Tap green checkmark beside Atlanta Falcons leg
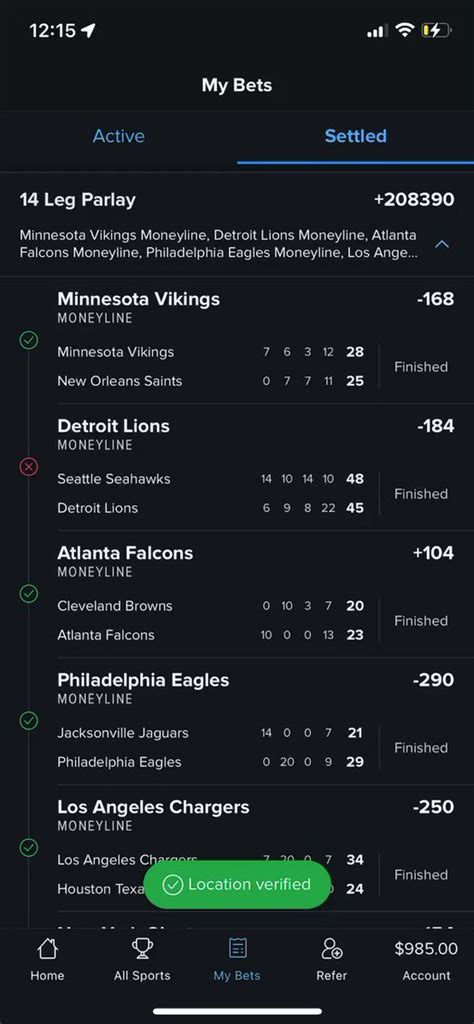This screenshot has width=474, height=1024. click(x=29, y=594)
